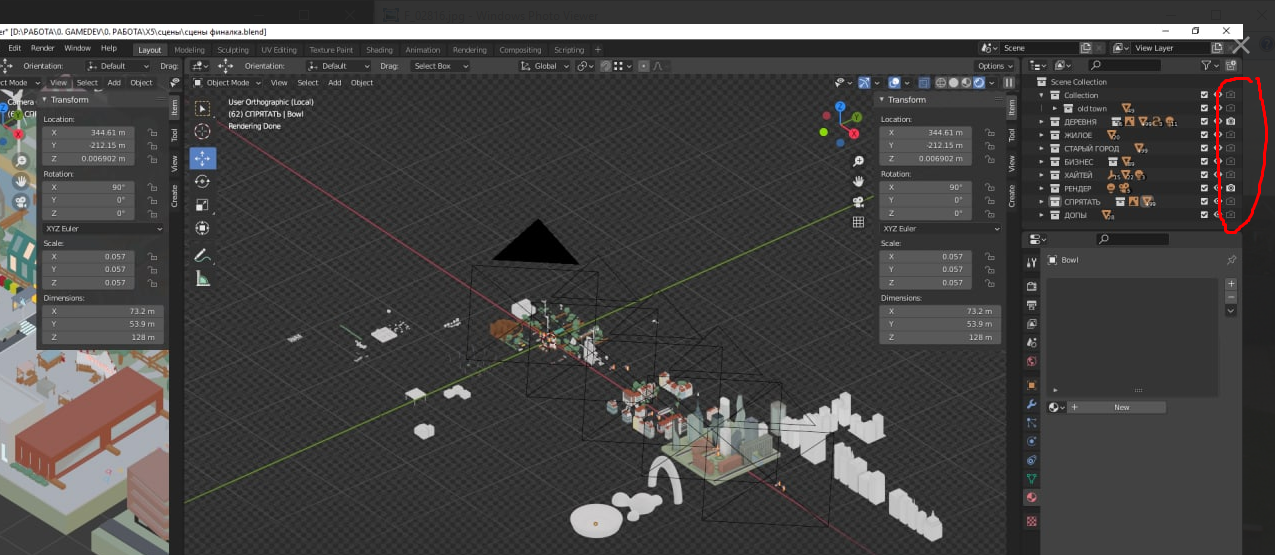Select the Measure ruler tool

[x=202, y=278]
